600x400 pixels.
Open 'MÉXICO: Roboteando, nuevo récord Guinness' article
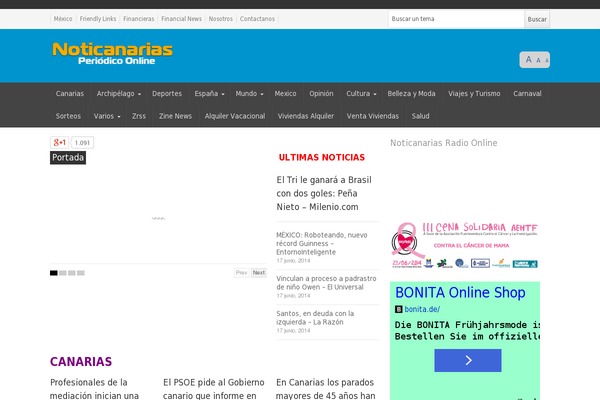pos(322,243)
